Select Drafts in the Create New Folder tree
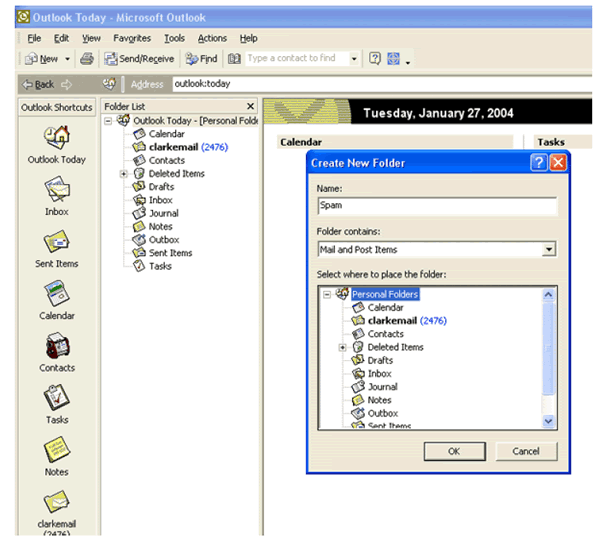This screenshot has height=548, width=600. click(x=380, y=360)
